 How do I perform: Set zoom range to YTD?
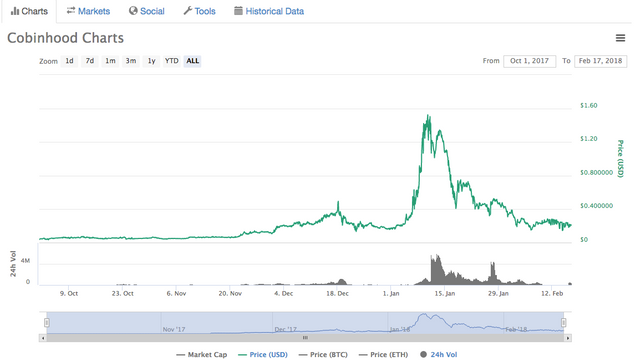coord(172,61)
